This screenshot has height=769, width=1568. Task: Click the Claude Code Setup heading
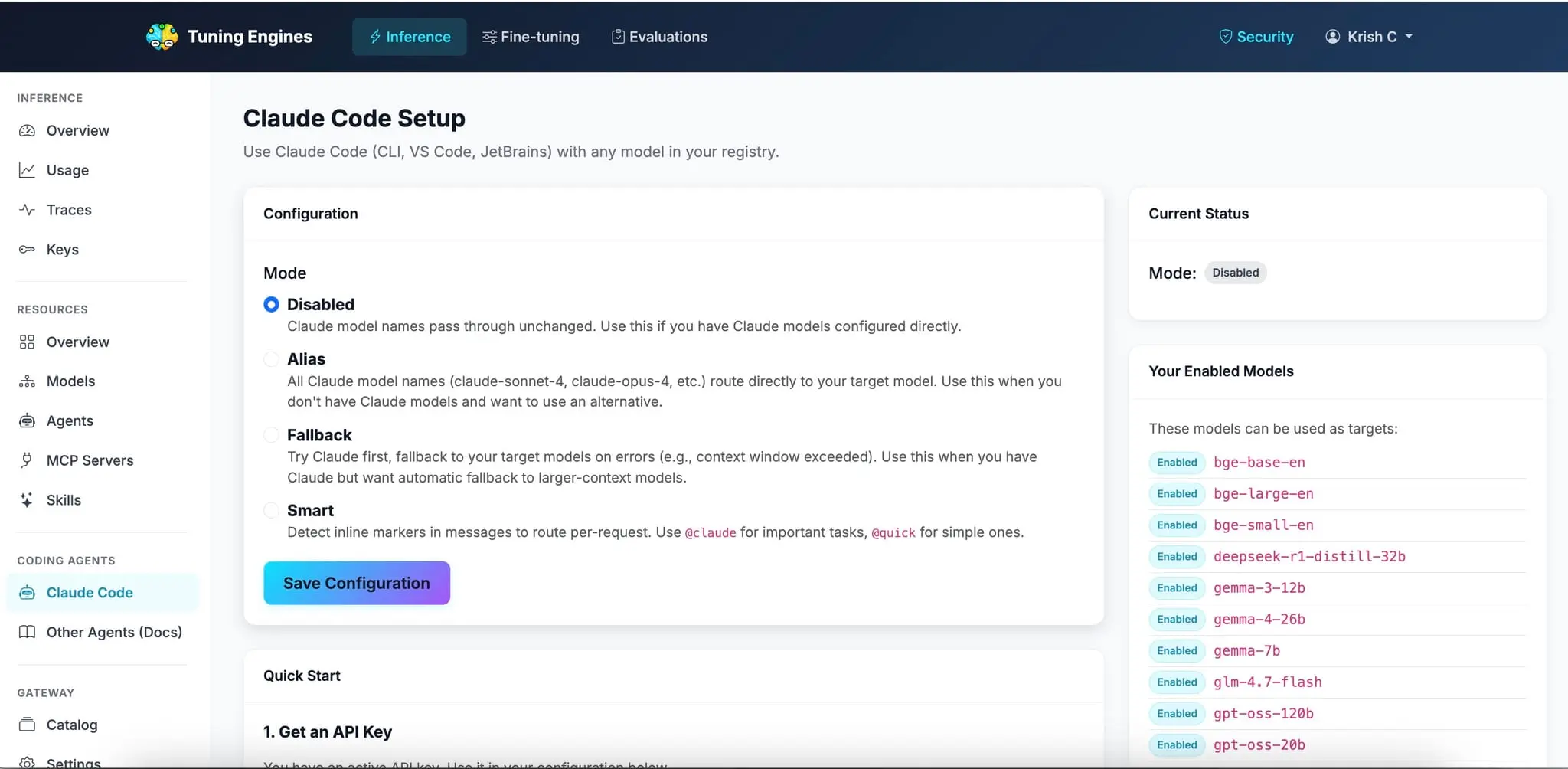click(354, 119)
